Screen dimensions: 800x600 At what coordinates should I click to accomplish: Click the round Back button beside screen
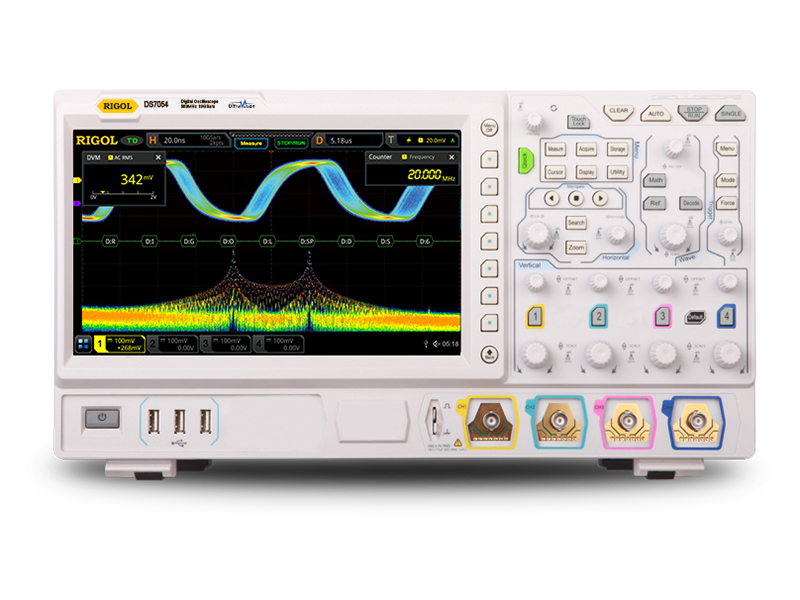click(489, 354)
